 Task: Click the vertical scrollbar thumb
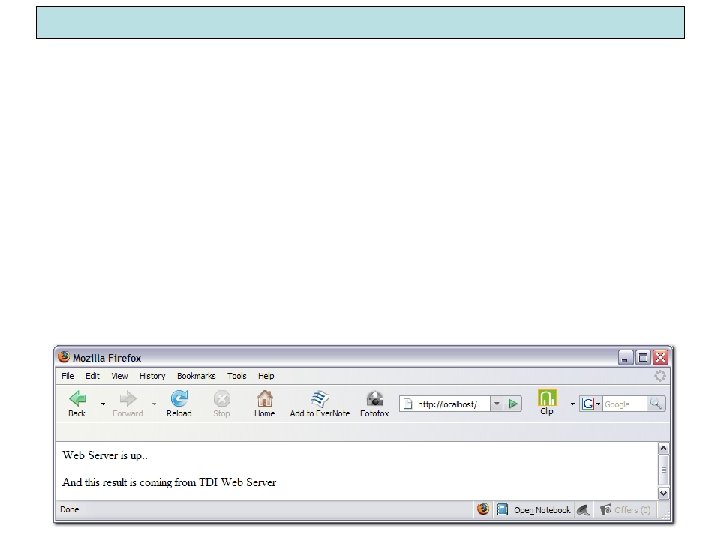coord(664,470)
